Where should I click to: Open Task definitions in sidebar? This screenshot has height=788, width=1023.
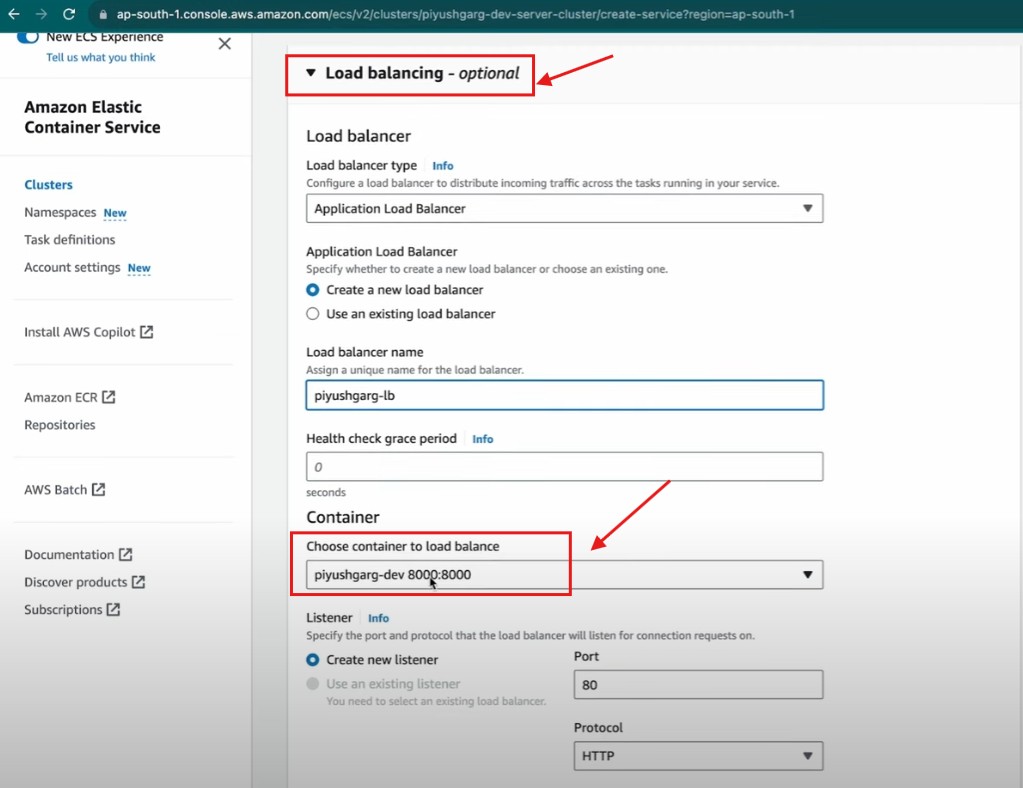point(69,240)
